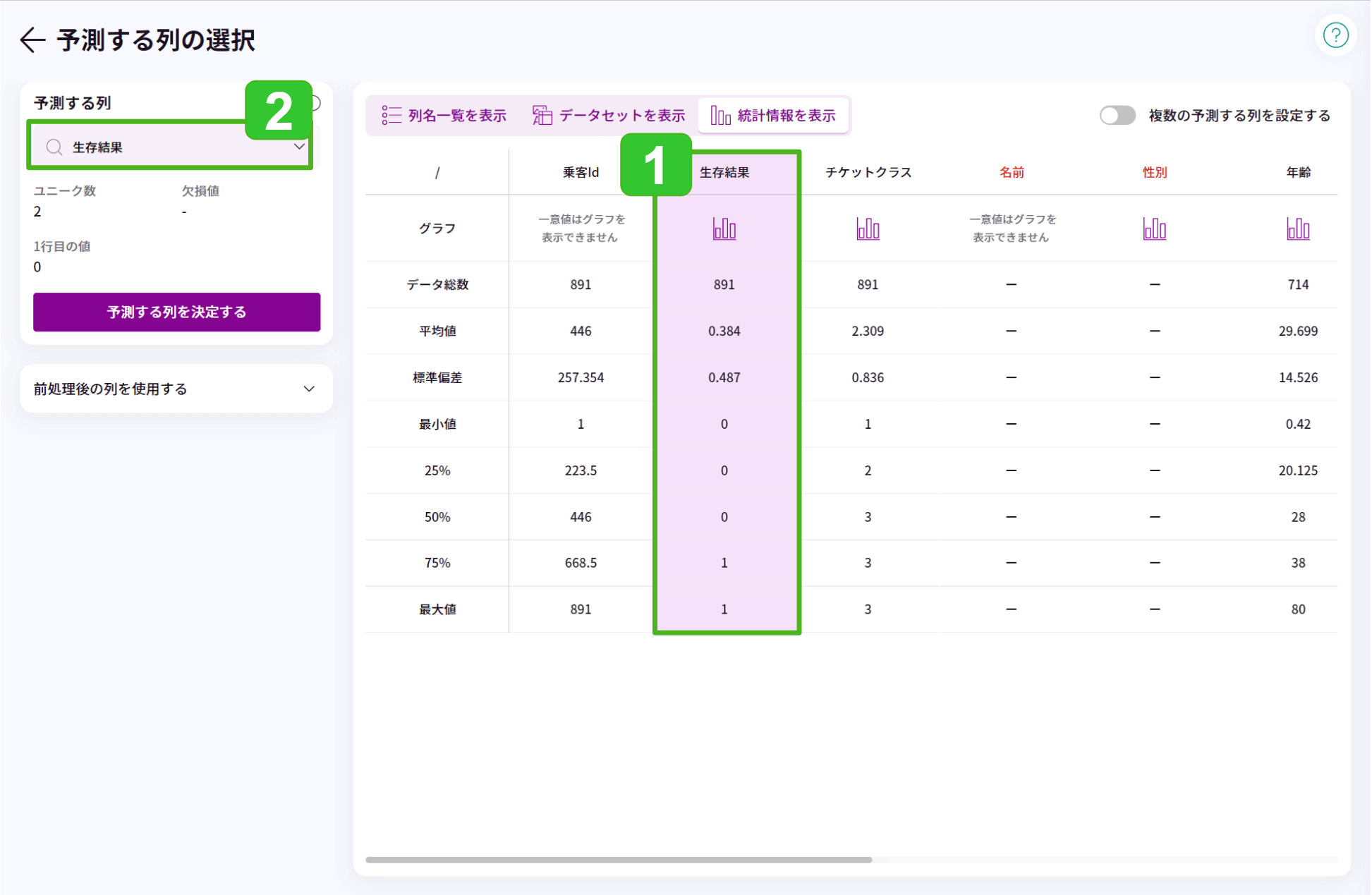Click the 80 maximum age cell
The image size is (1372, 895).
(1298, 609)
